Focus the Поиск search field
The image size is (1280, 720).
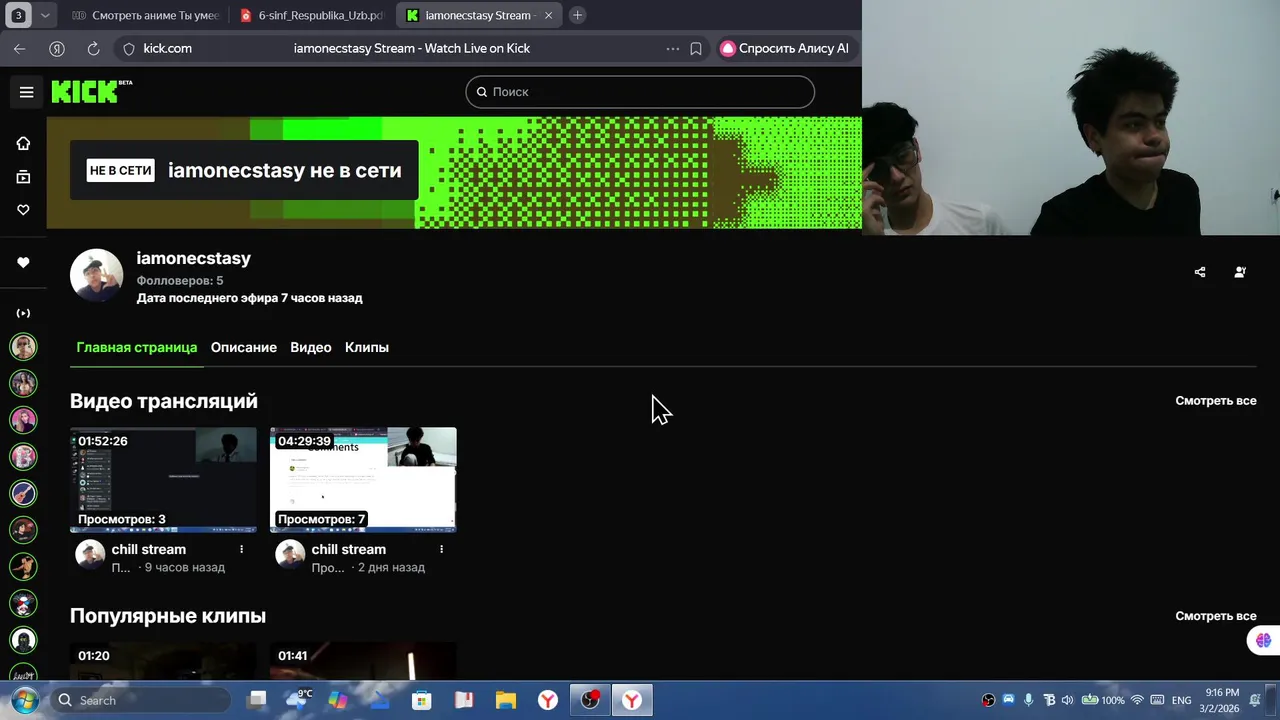click(640, 92)
